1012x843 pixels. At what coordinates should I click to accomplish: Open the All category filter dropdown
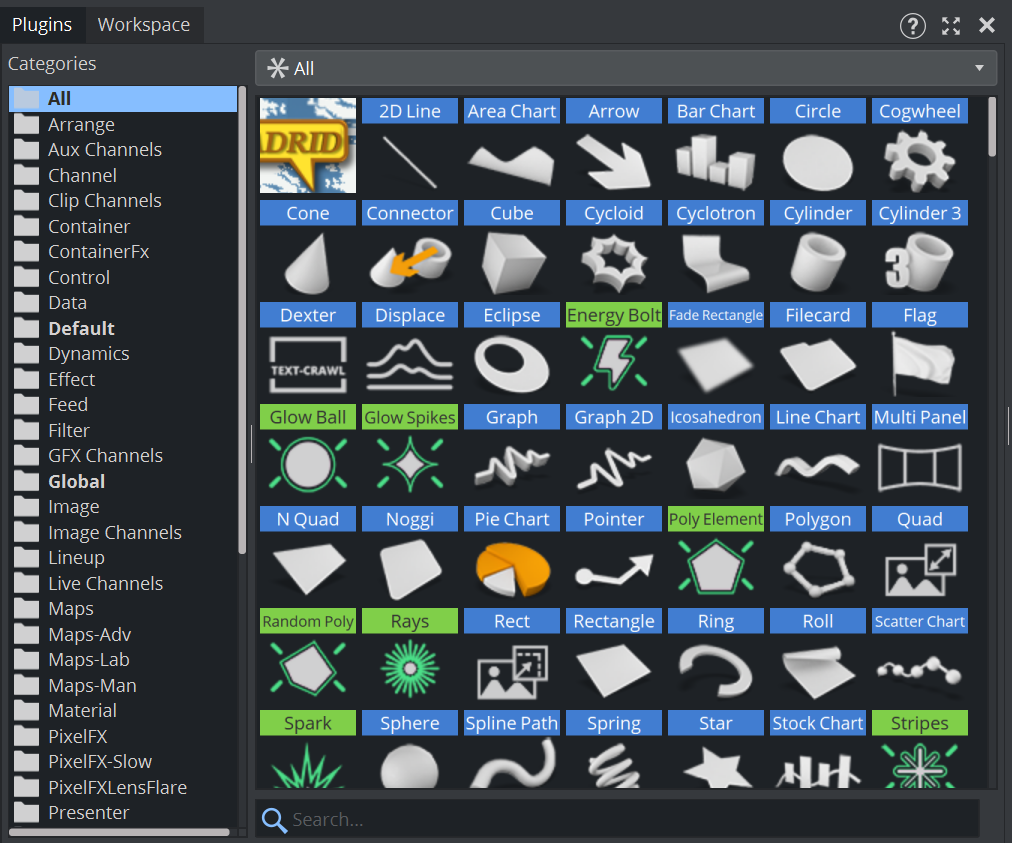pyautogui.click(x=625, y=68)
